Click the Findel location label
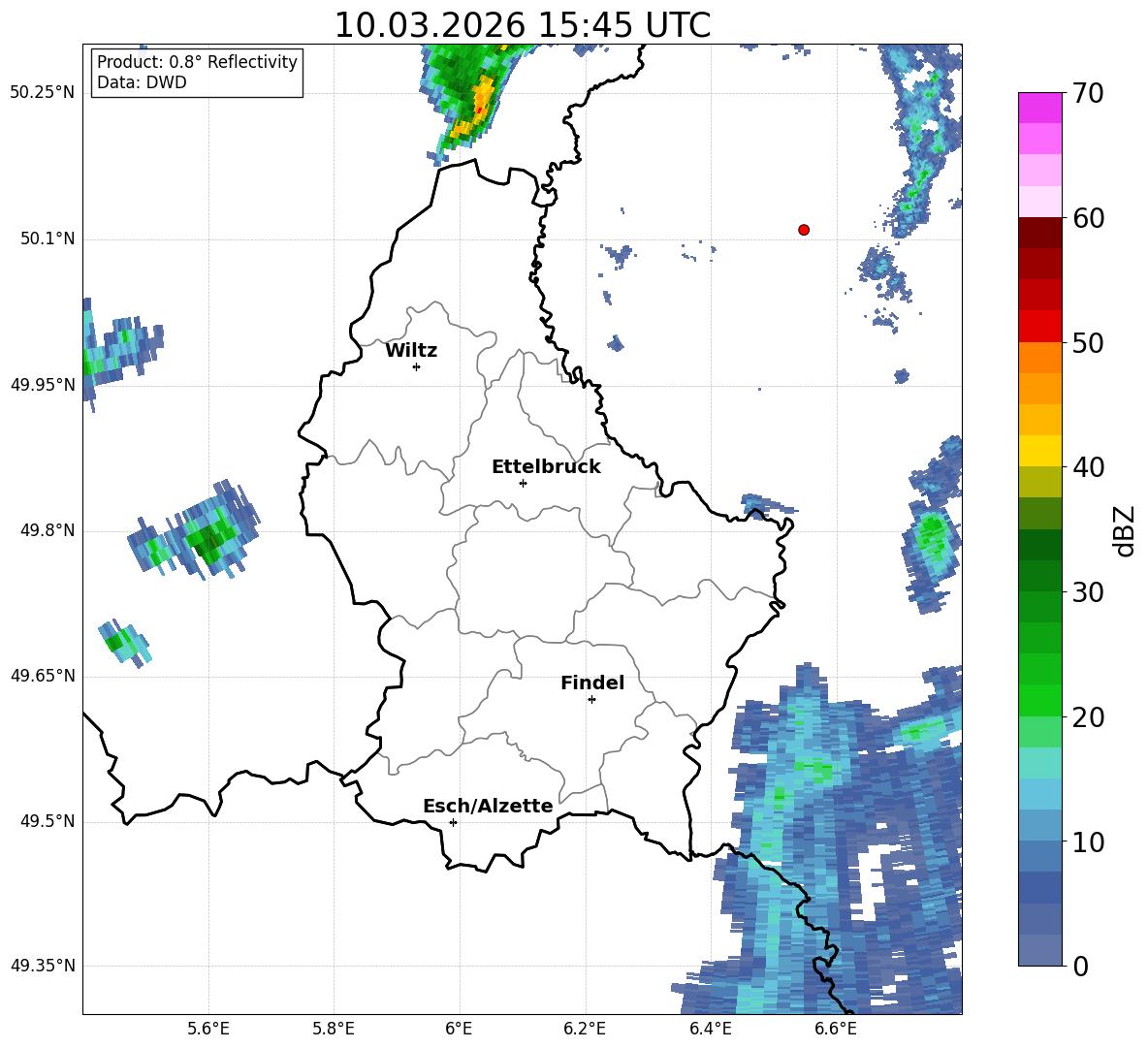This screenshot has width=1148, height=1048. click(x=592, y=683)
